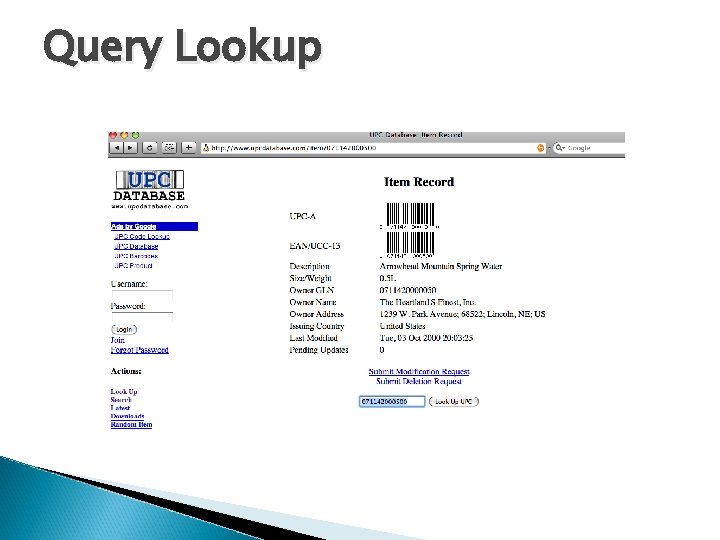Screen dimensions: 720x540
Task: Open the UPC Code Lookup ad link
Action: click(x=142, y=236)
